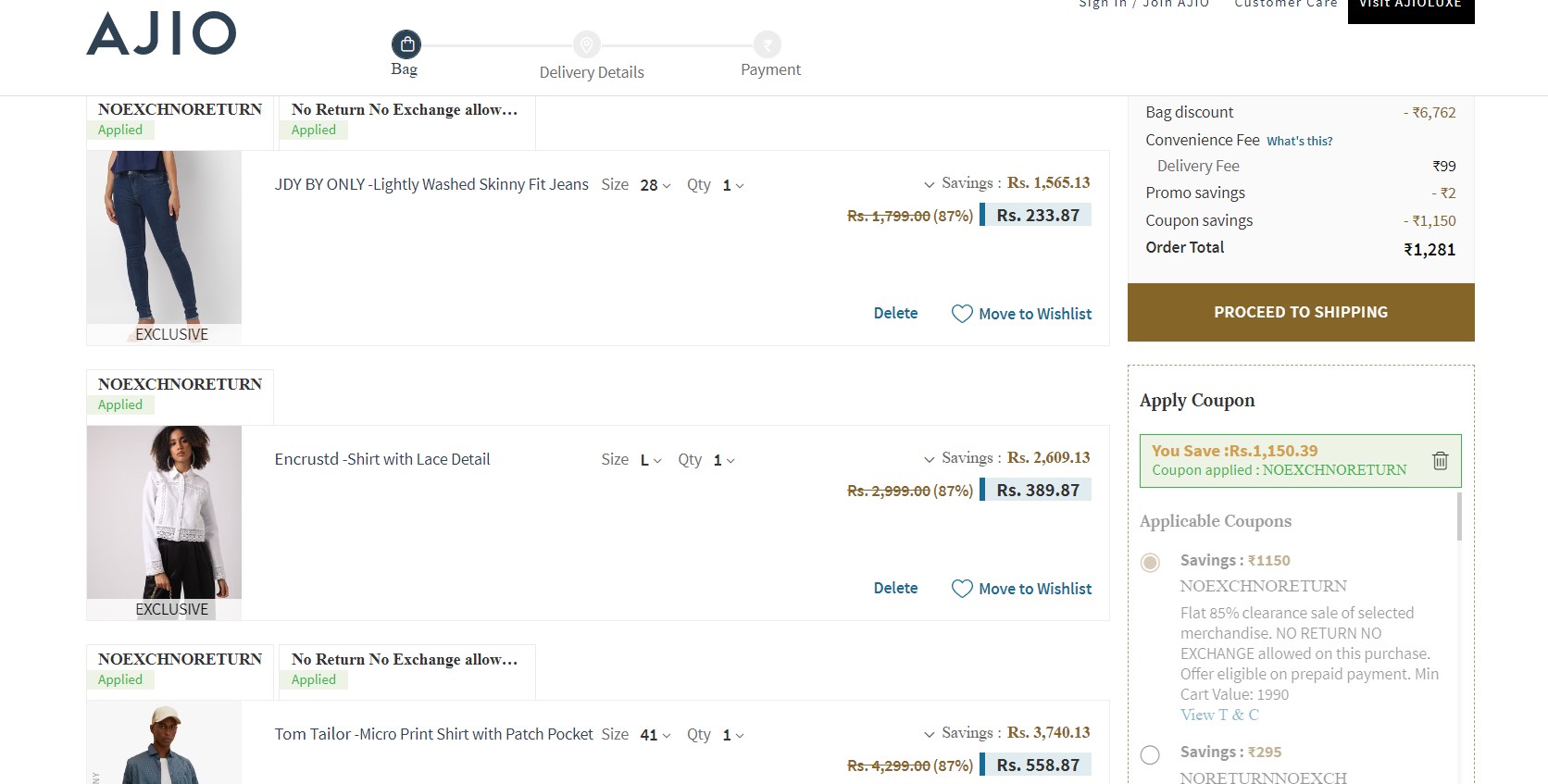Go to the Delivery Details step
1548x784 pixels.
[592, 72]
